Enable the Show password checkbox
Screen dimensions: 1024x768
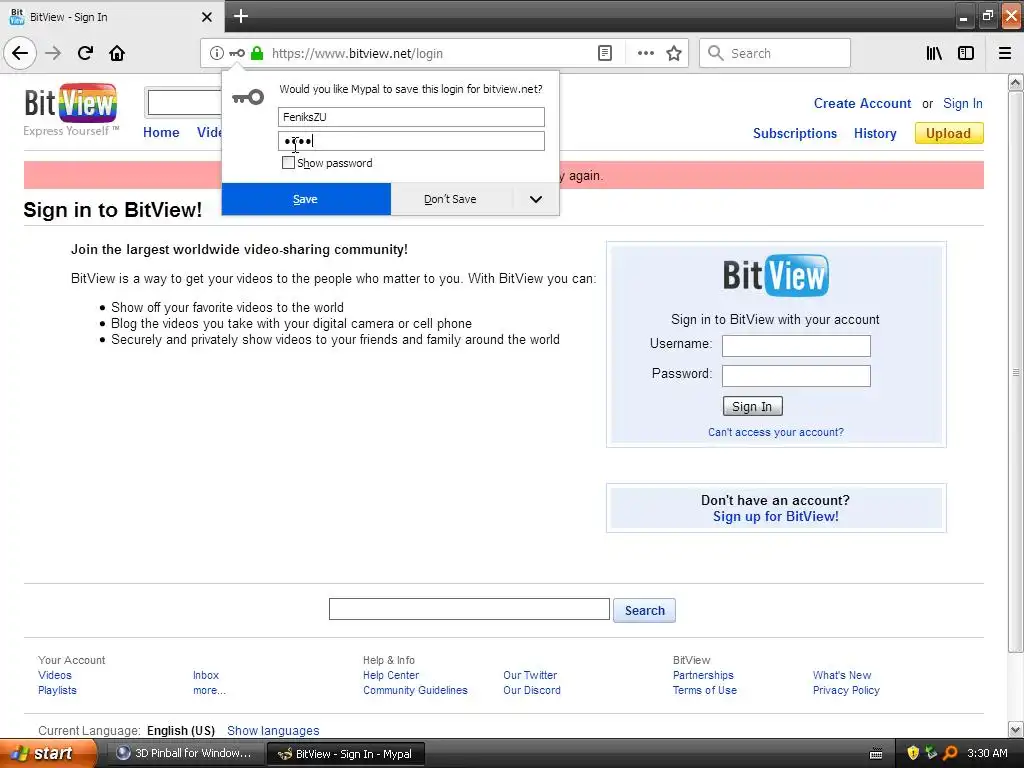[288, 163]
